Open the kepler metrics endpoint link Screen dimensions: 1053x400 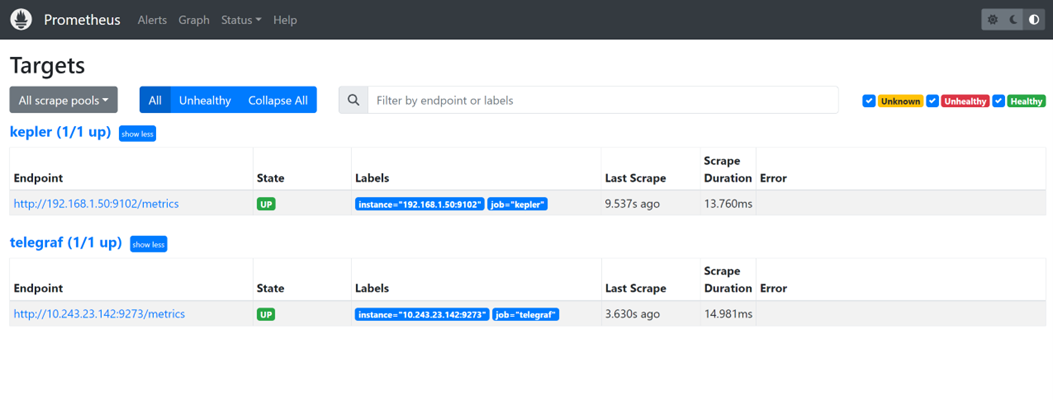[x=96, y=204]
